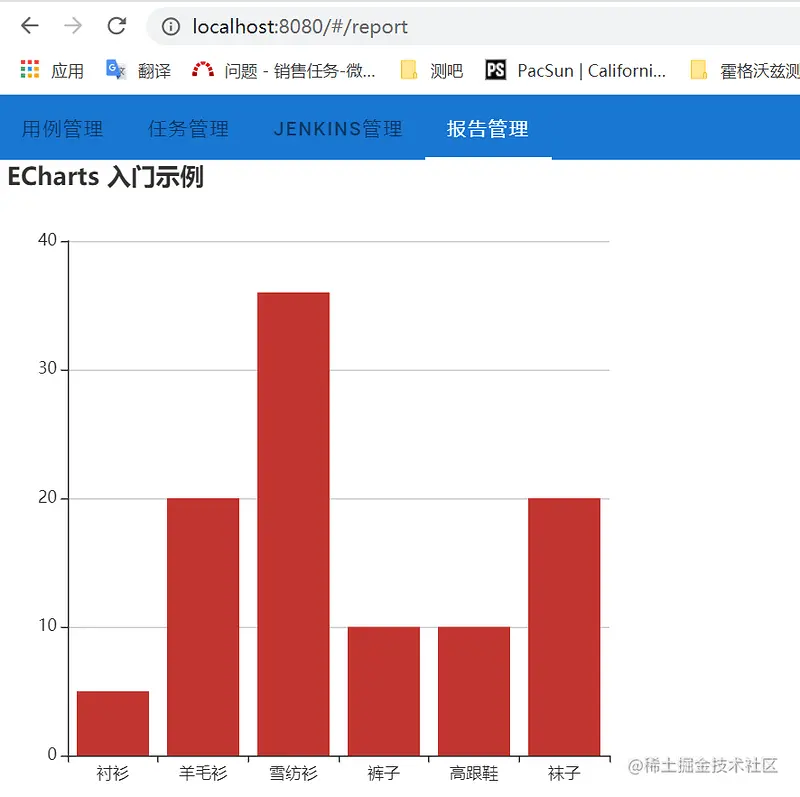Open the apps grid bookmark icon
Image resolution: width=800 pixels, height=797 pixels.
click(30, 69)
